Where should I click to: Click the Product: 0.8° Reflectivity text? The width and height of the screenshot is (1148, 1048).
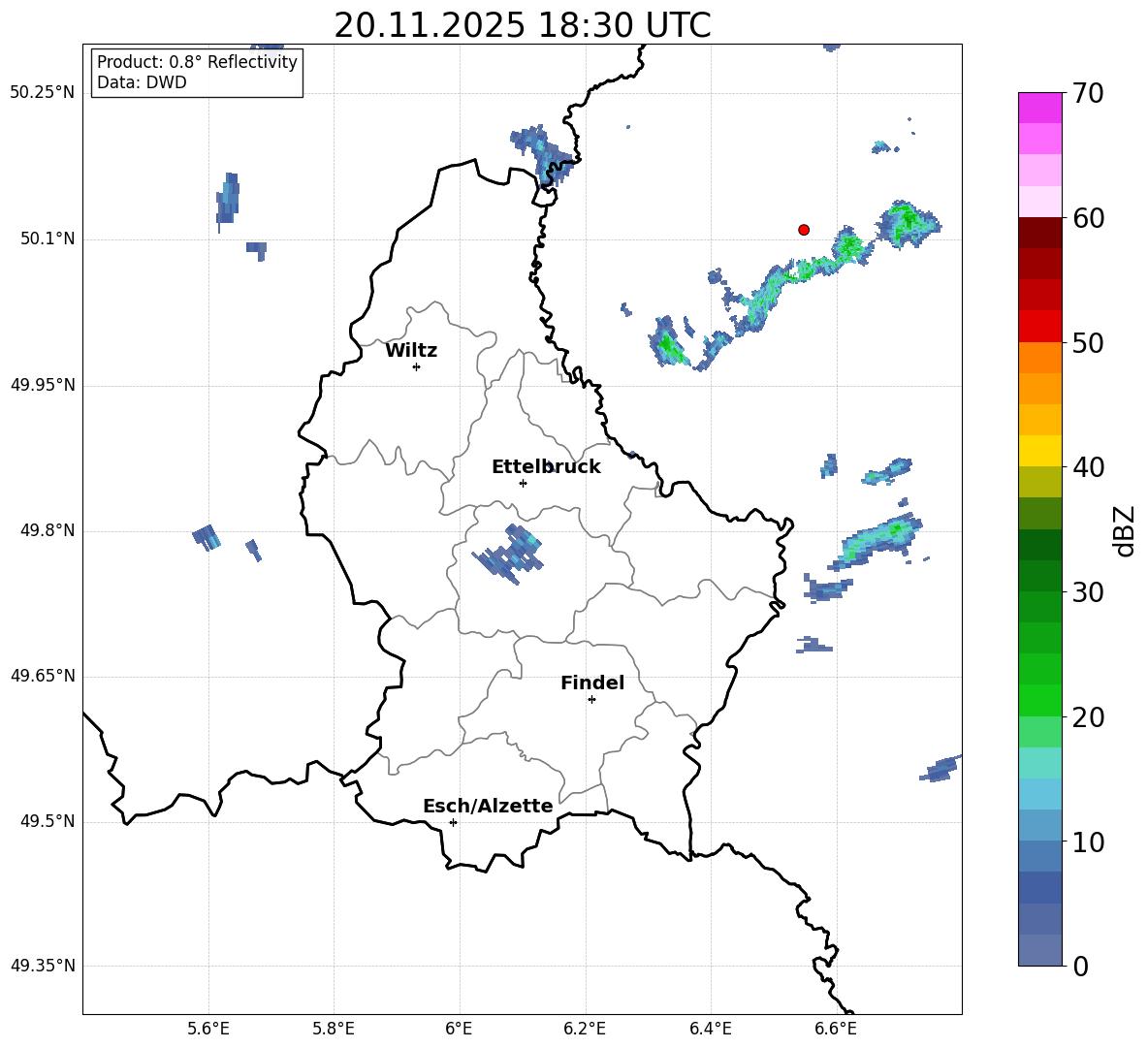coord(197,62)
